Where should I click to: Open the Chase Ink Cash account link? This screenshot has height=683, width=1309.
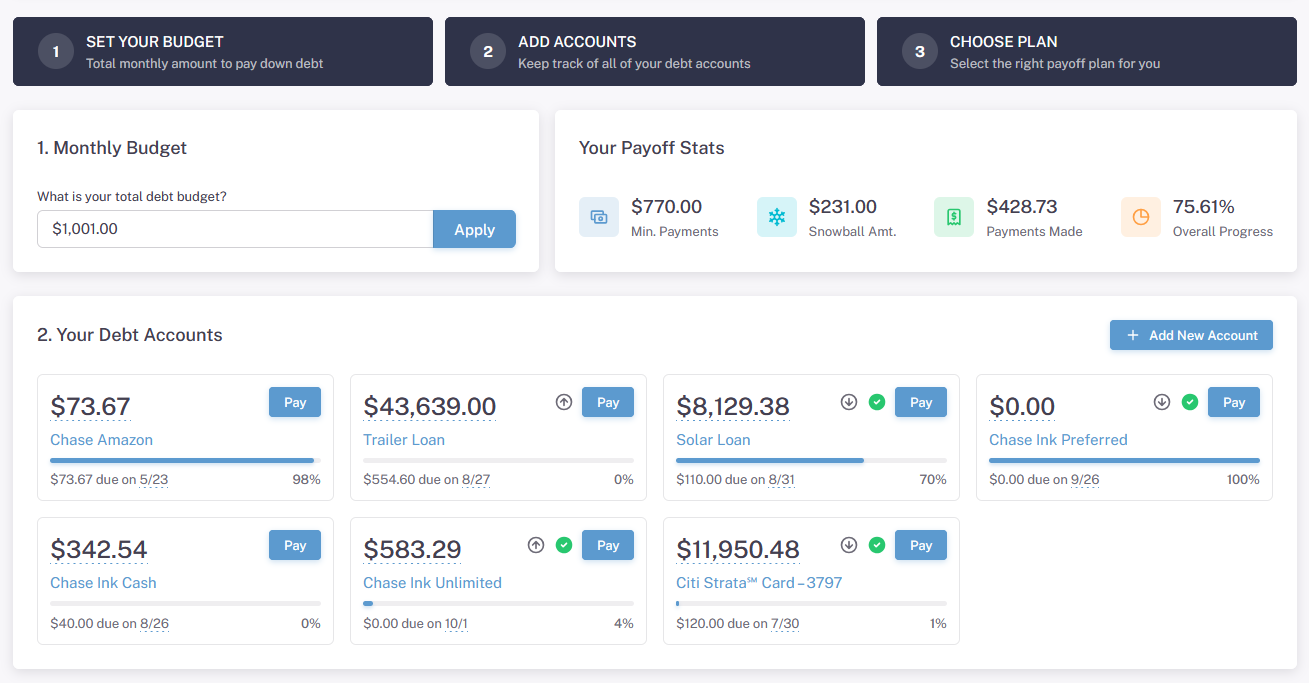[103, 583]
